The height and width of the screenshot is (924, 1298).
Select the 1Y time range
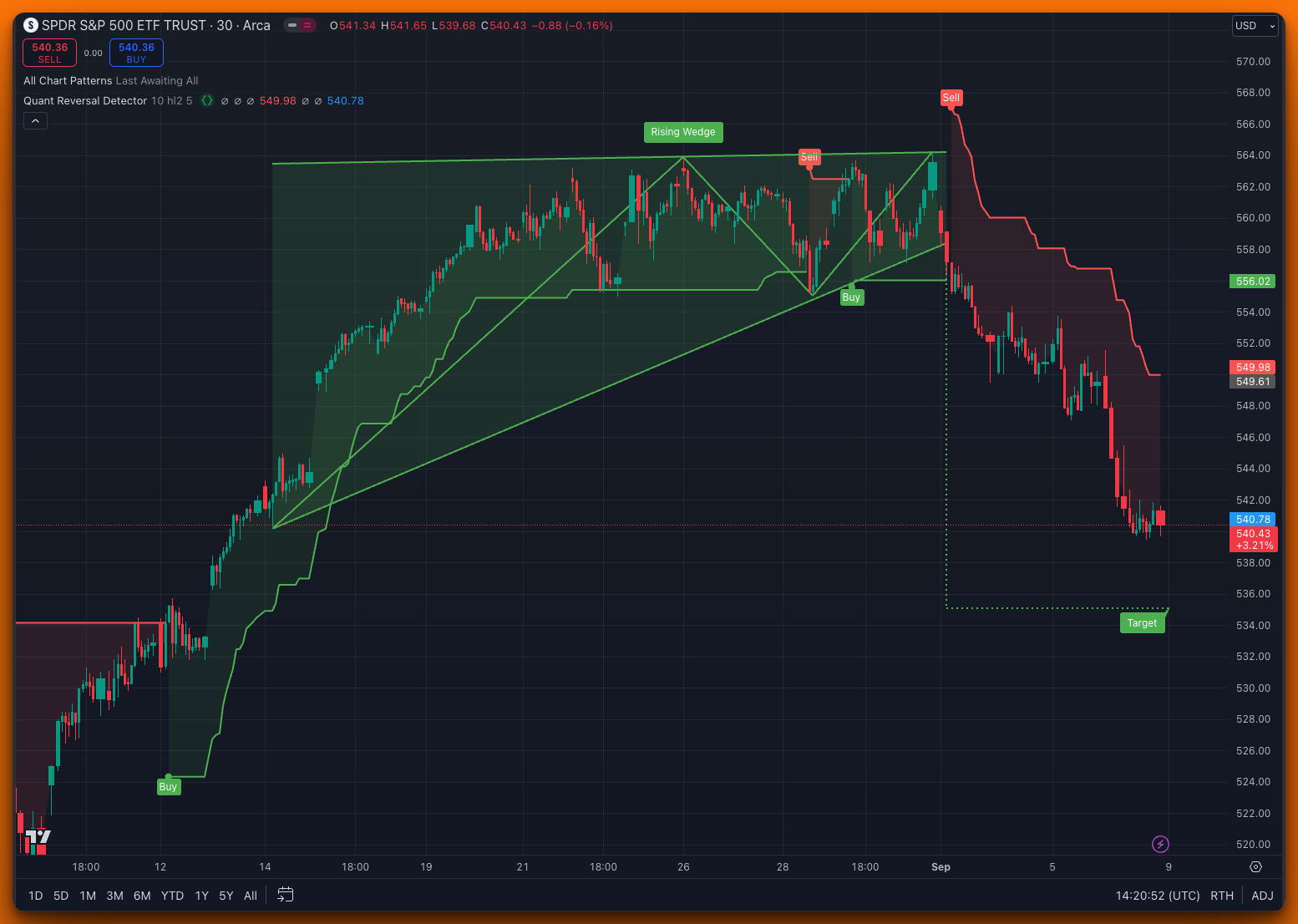(201, 896)
